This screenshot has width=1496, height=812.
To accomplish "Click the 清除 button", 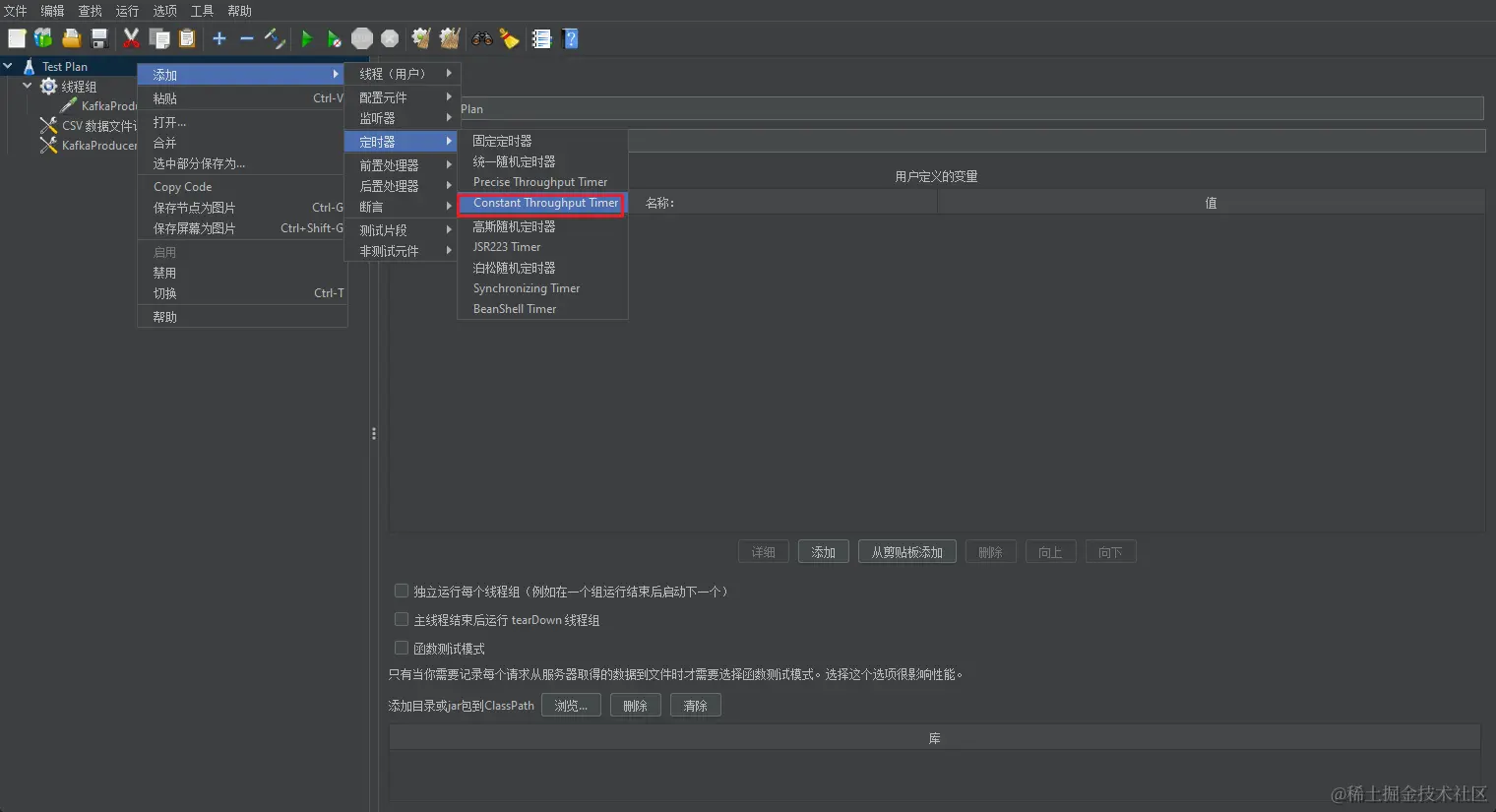I will point(695,706).
